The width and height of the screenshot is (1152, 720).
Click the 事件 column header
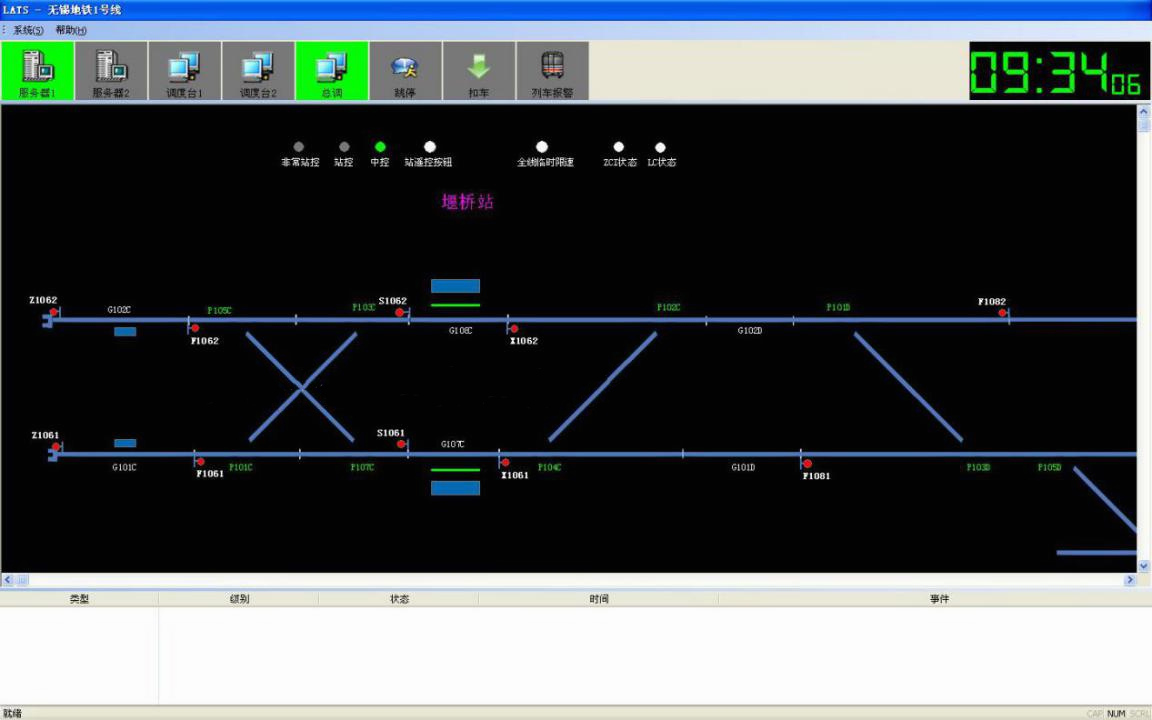coord(939,599)
